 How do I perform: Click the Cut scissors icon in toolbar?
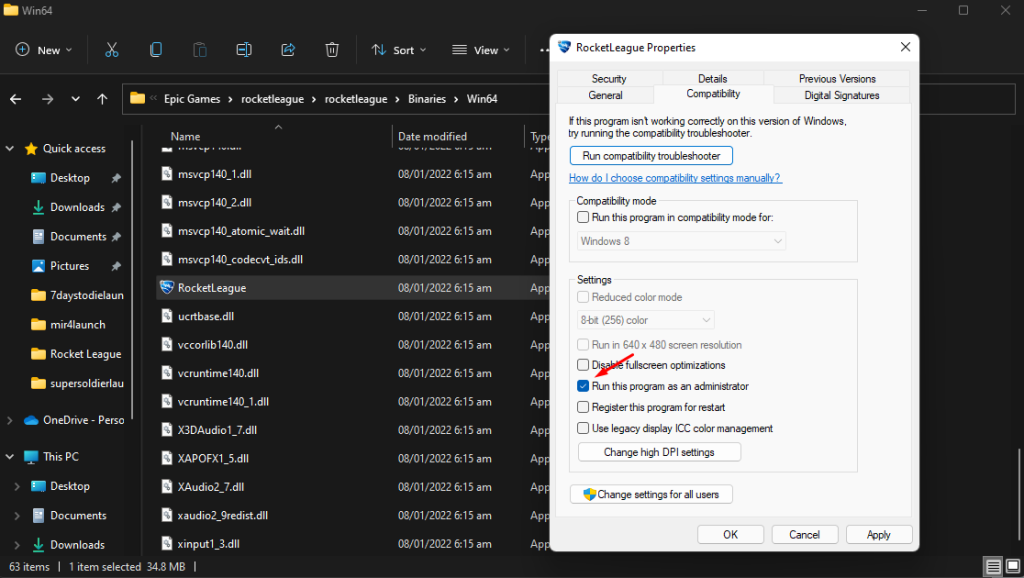[112, 50]
